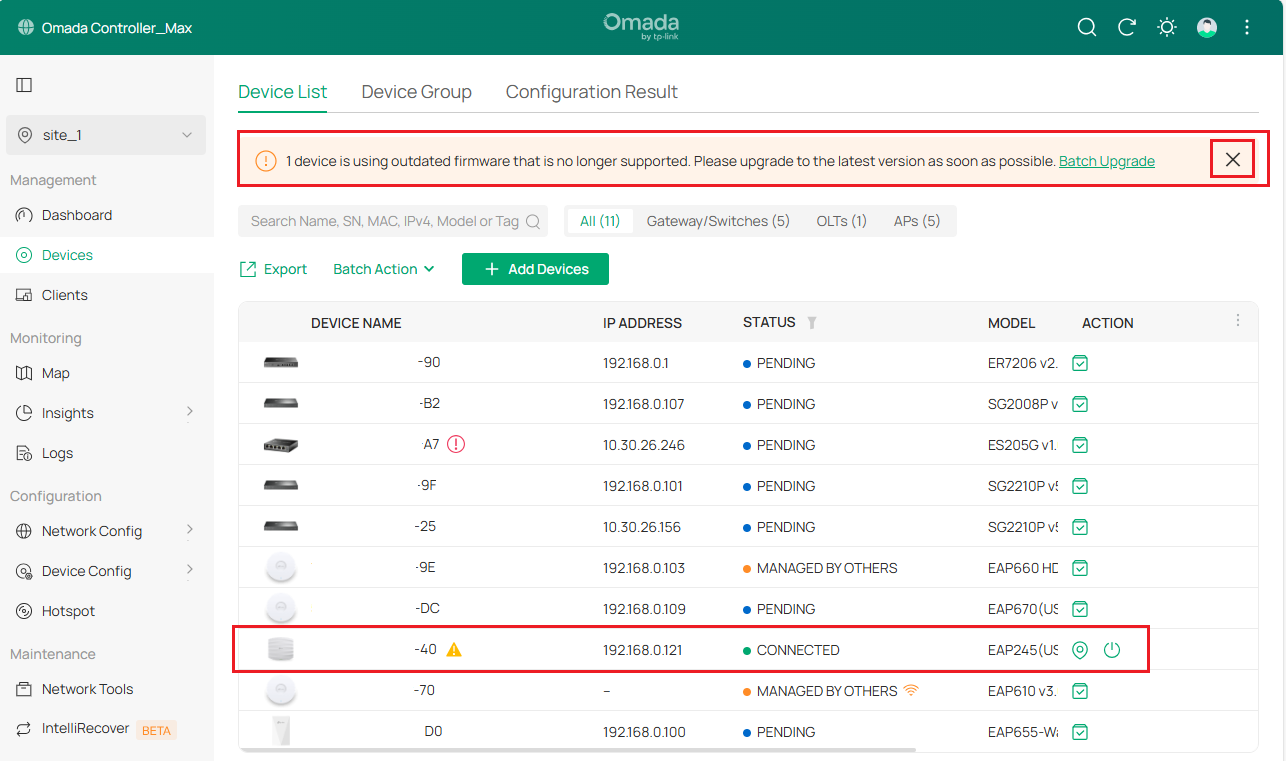Image resolution: width=1286 pixels, height=761 pixels.
Task: Open the theme brightness settings icon
Action: tap(1167, 28)
